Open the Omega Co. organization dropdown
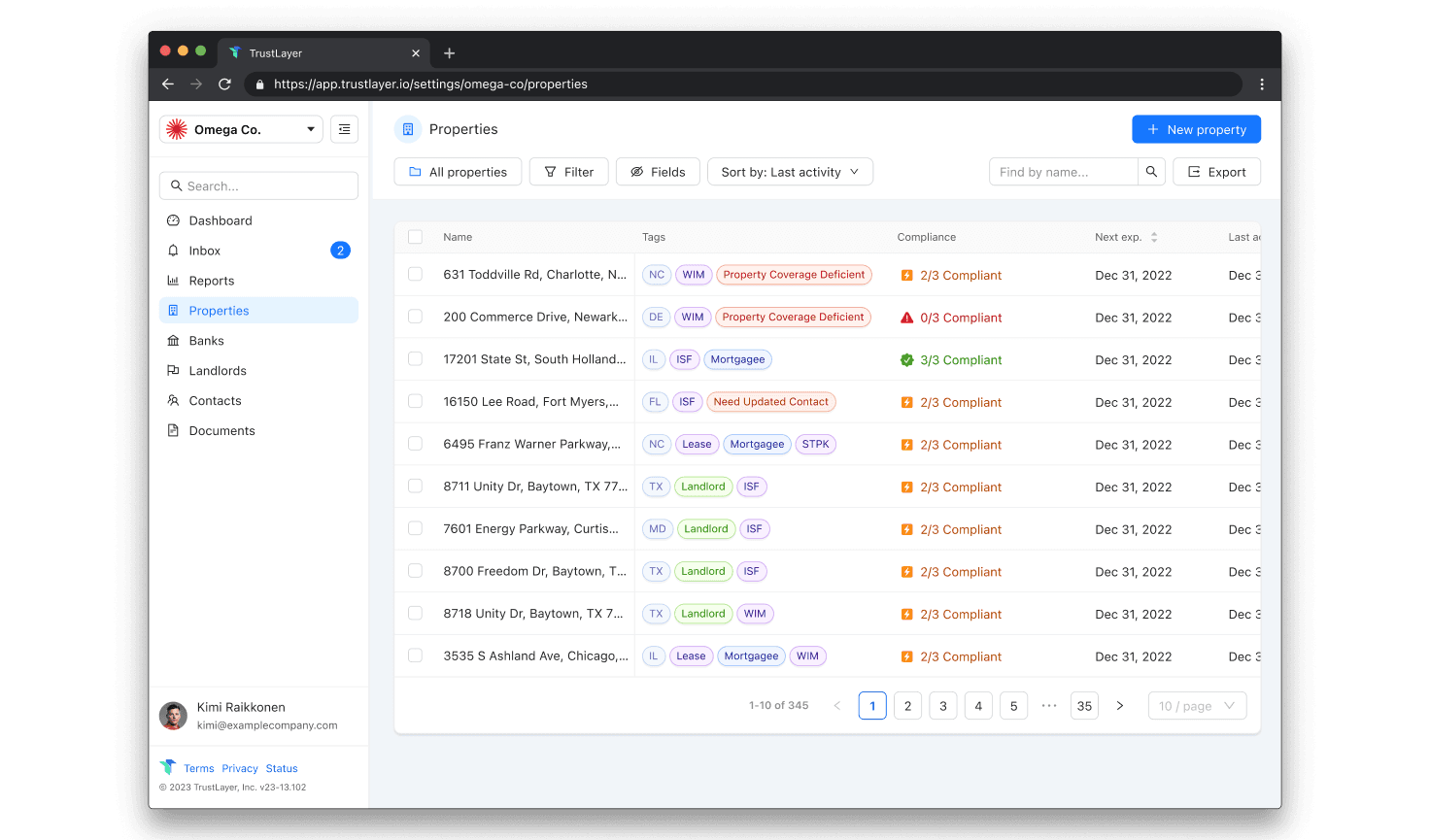Screen dimensions: 1430x840 point(241,129)
